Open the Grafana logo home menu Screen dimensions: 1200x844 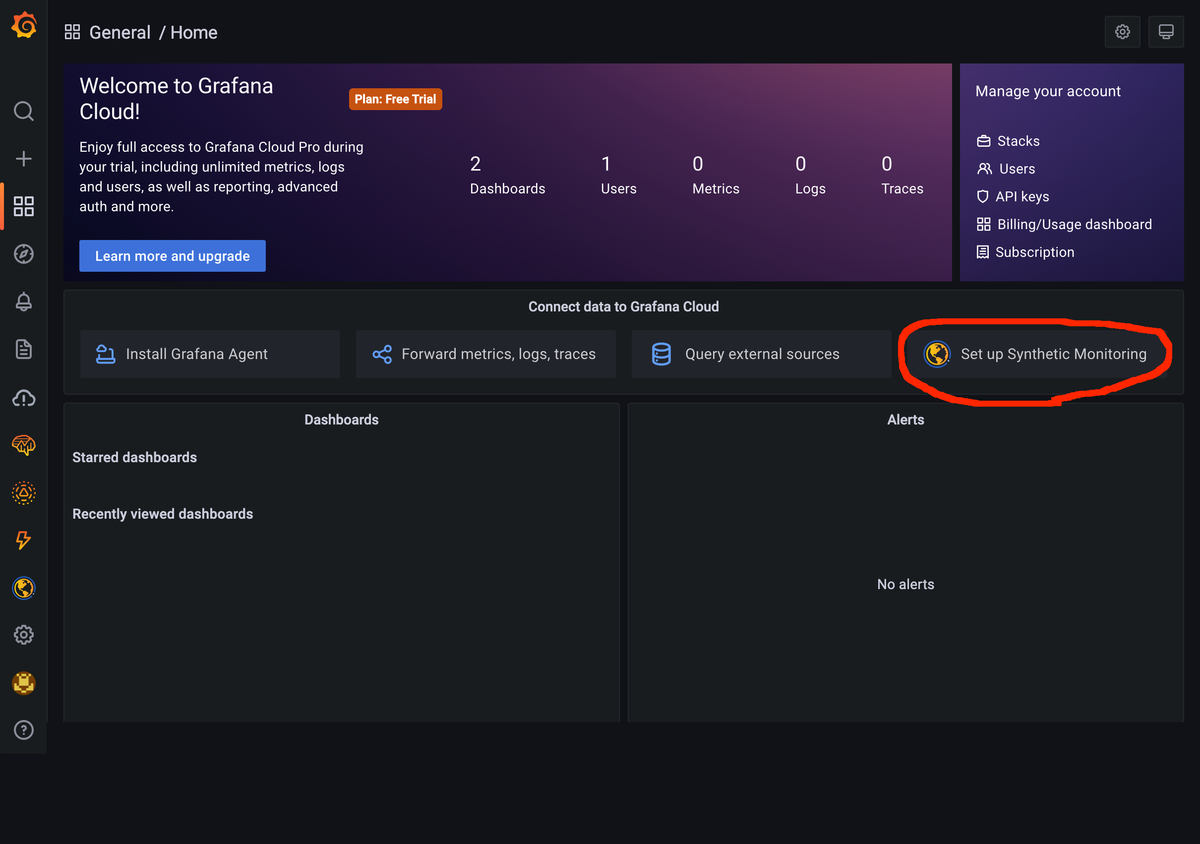24,26
